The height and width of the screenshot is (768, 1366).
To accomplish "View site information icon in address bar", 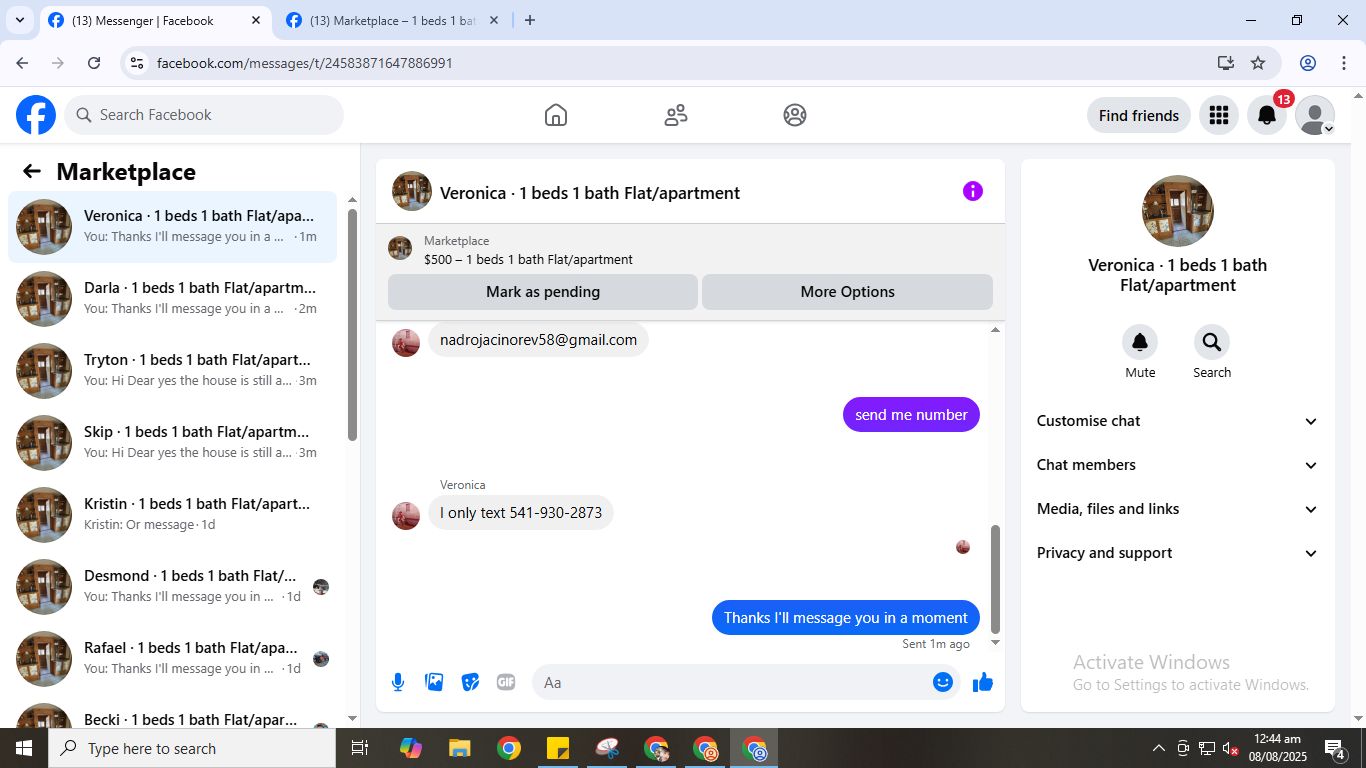I will pos(137,63).
